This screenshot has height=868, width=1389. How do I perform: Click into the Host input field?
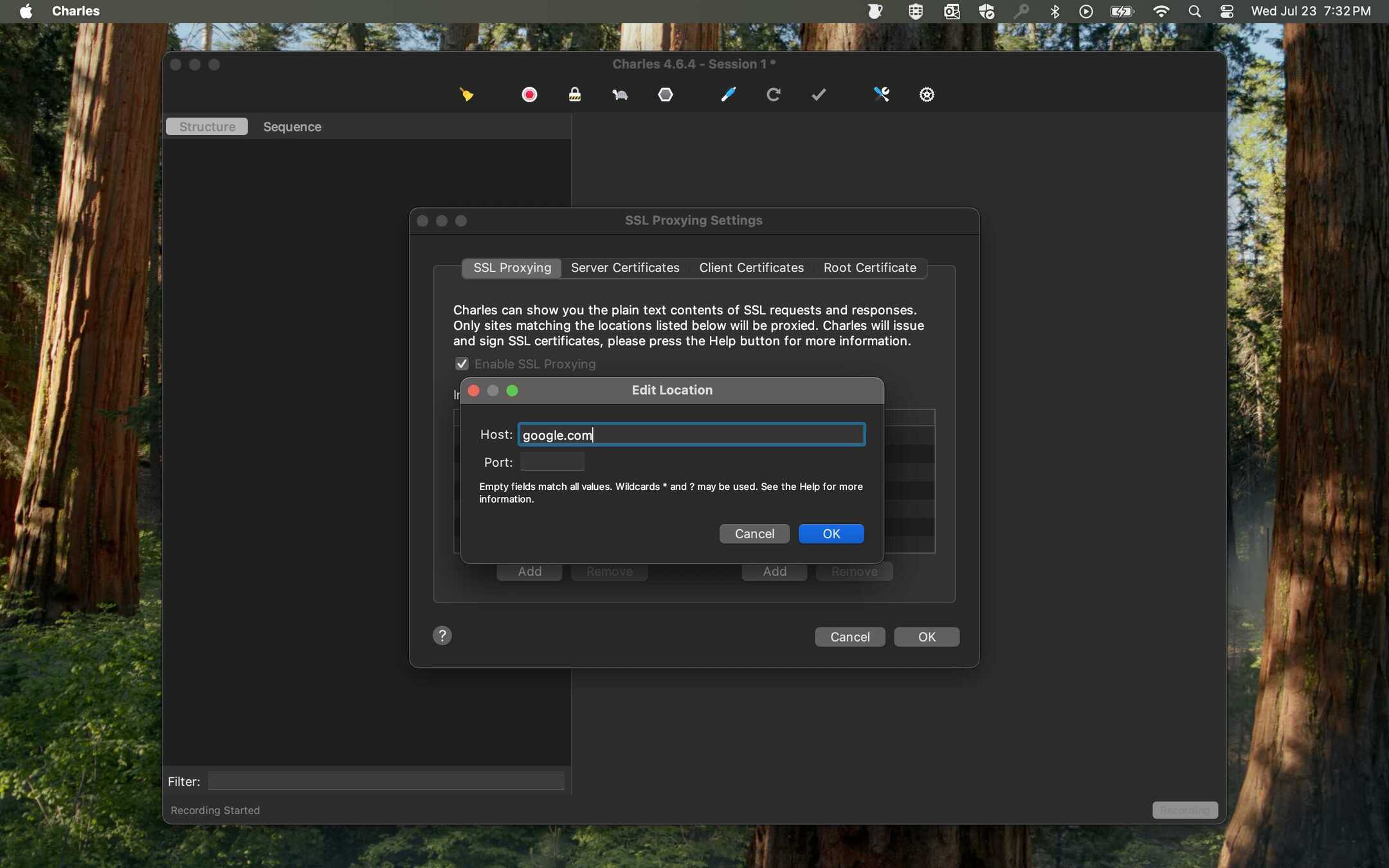click(x=692, y=435)
